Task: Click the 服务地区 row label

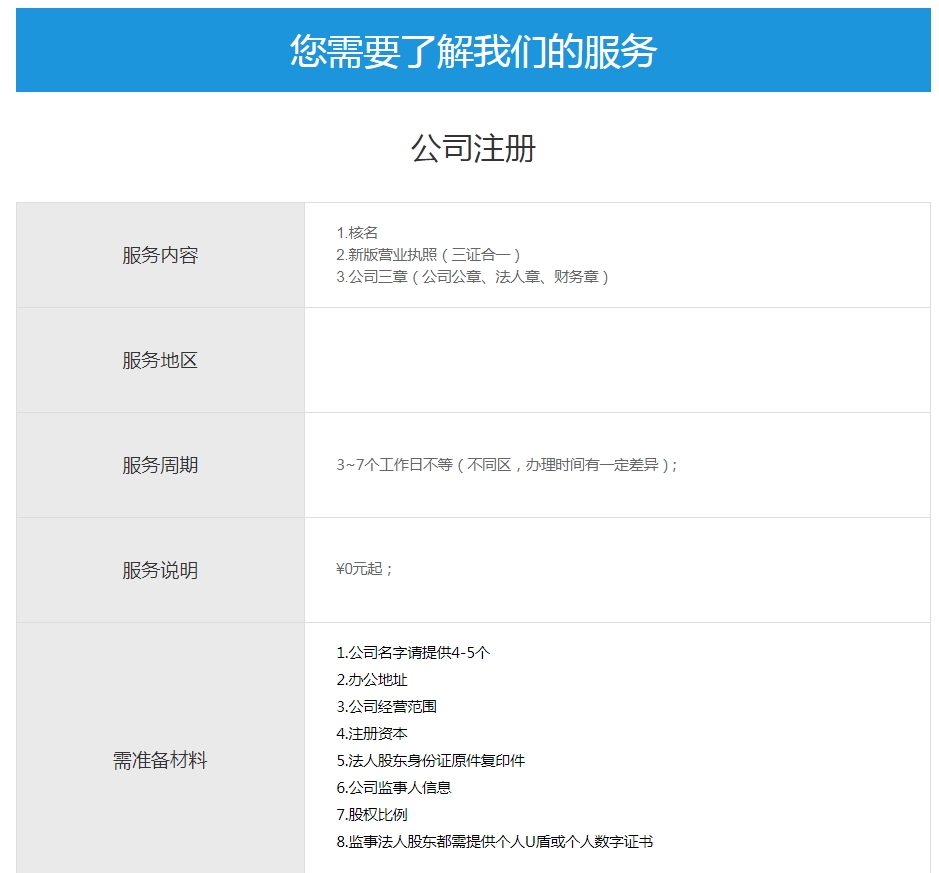Action: pos(159,360)
